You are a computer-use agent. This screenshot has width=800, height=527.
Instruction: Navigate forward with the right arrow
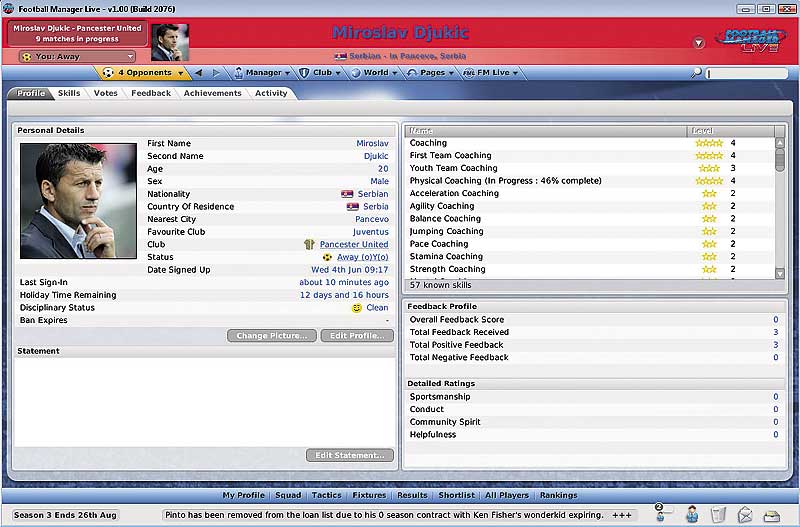tap(216, 73)
